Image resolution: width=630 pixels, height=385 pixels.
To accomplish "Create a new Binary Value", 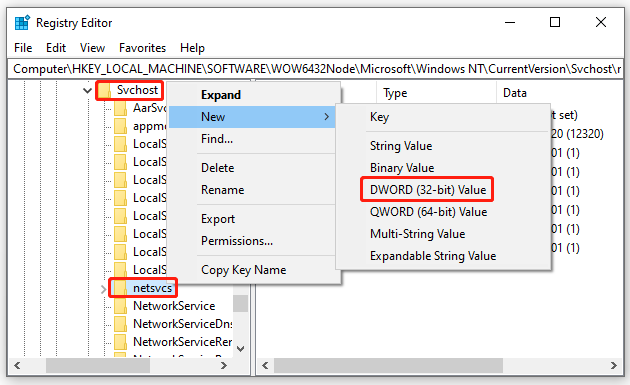I will point(443,168).
